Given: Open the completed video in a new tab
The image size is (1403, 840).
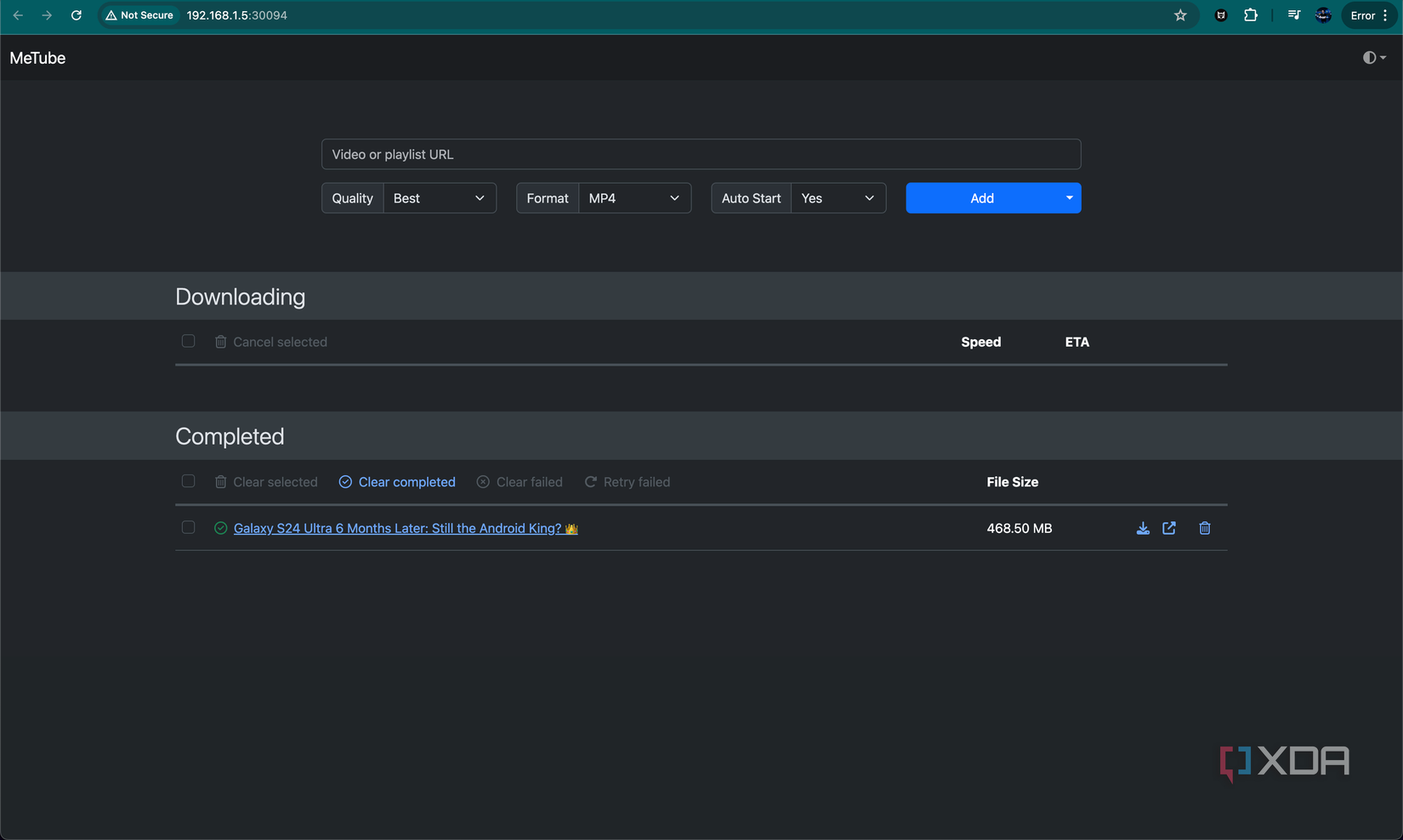Looking at the screenshot, I should (1169, 528).
